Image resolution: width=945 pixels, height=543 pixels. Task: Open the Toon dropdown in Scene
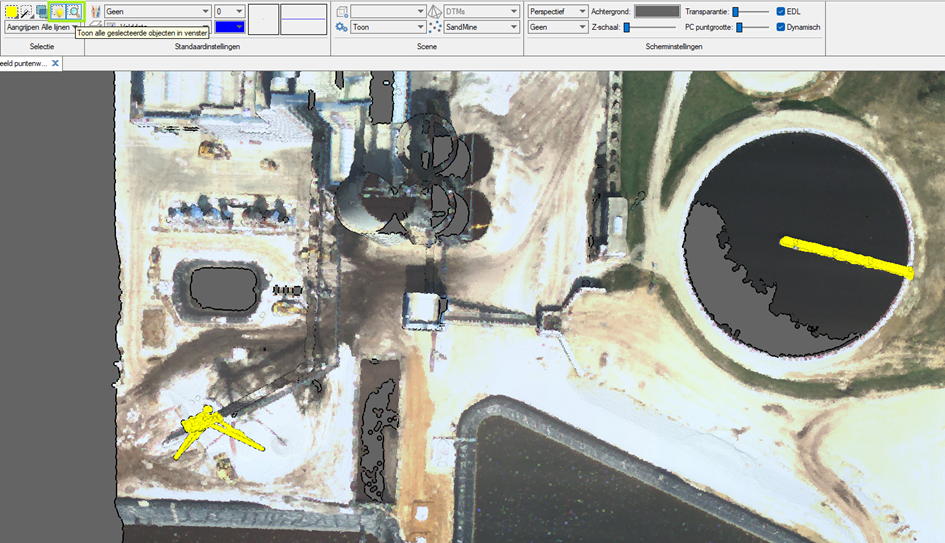[x=419, y=28]
